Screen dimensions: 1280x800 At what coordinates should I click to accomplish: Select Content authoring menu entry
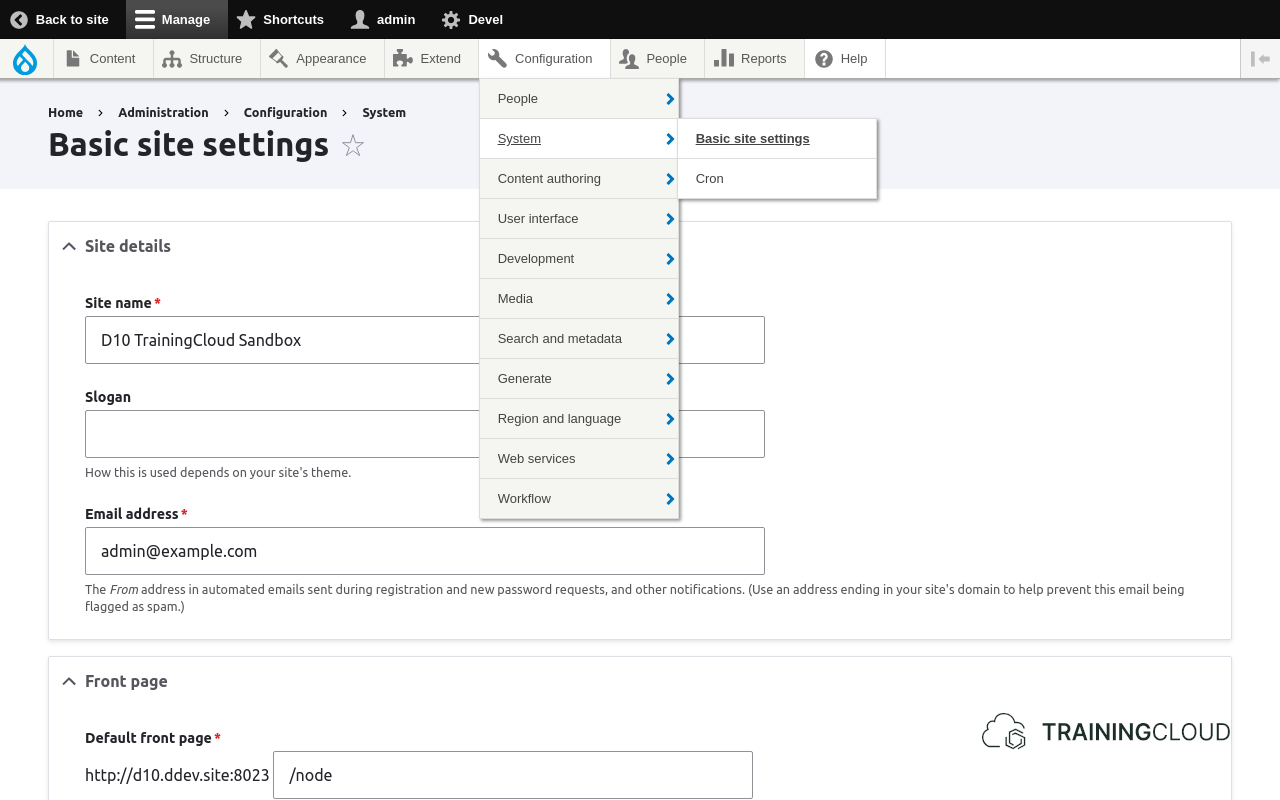click(579, 179)
